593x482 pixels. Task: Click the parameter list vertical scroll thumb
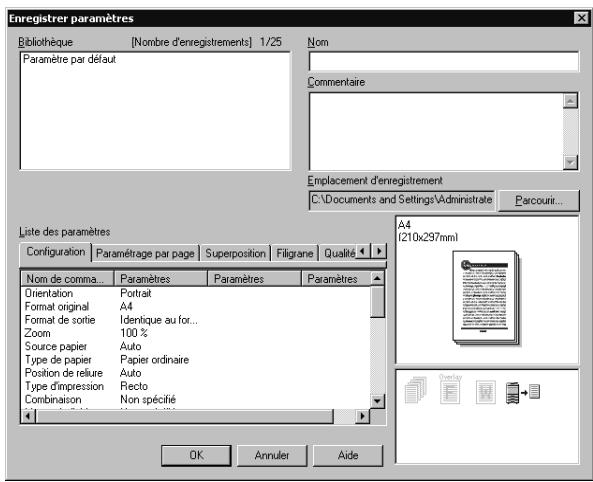tap(377, 302)
